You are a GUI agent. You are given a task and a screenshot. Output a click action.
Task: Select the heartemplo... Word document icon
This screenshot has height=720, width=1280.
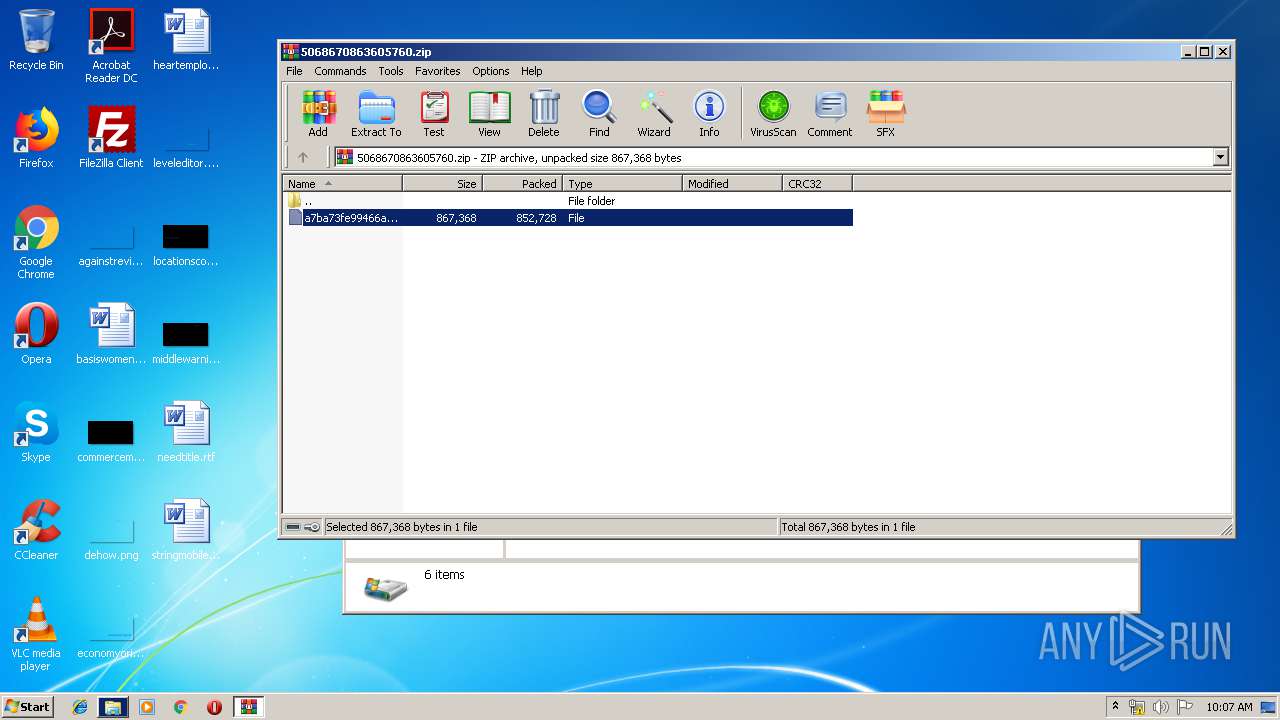pyautogui.click(x=186, y=40)
